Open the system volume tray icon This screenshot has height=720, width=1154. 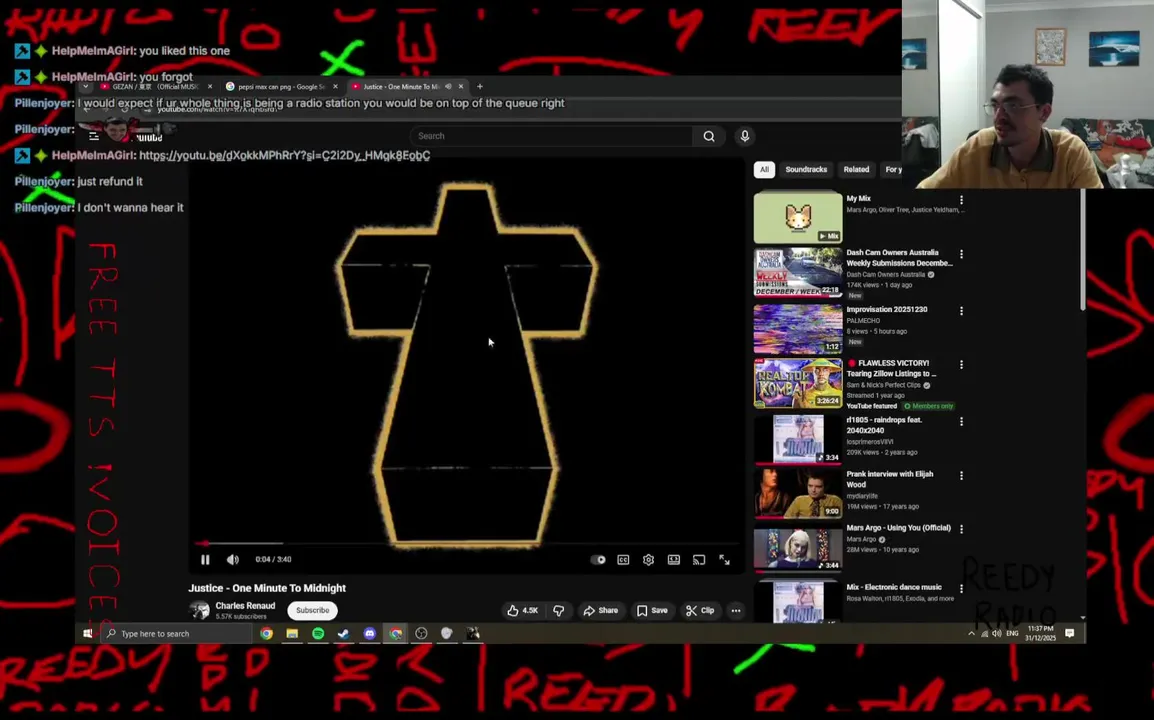click(997, 634)
